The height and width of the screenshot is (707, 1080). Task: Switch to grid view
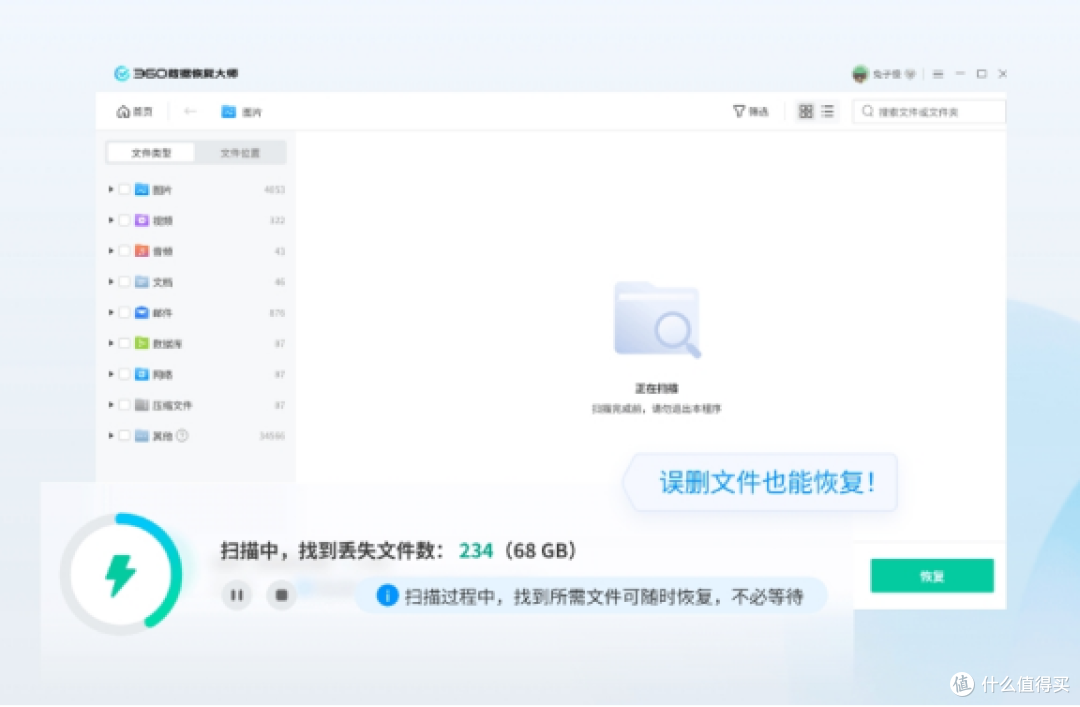click(x=805, y=111)
